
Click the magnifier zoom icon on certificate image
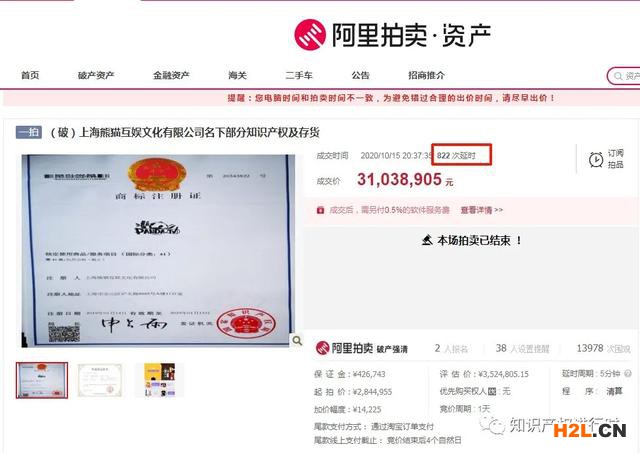[297, 340]
